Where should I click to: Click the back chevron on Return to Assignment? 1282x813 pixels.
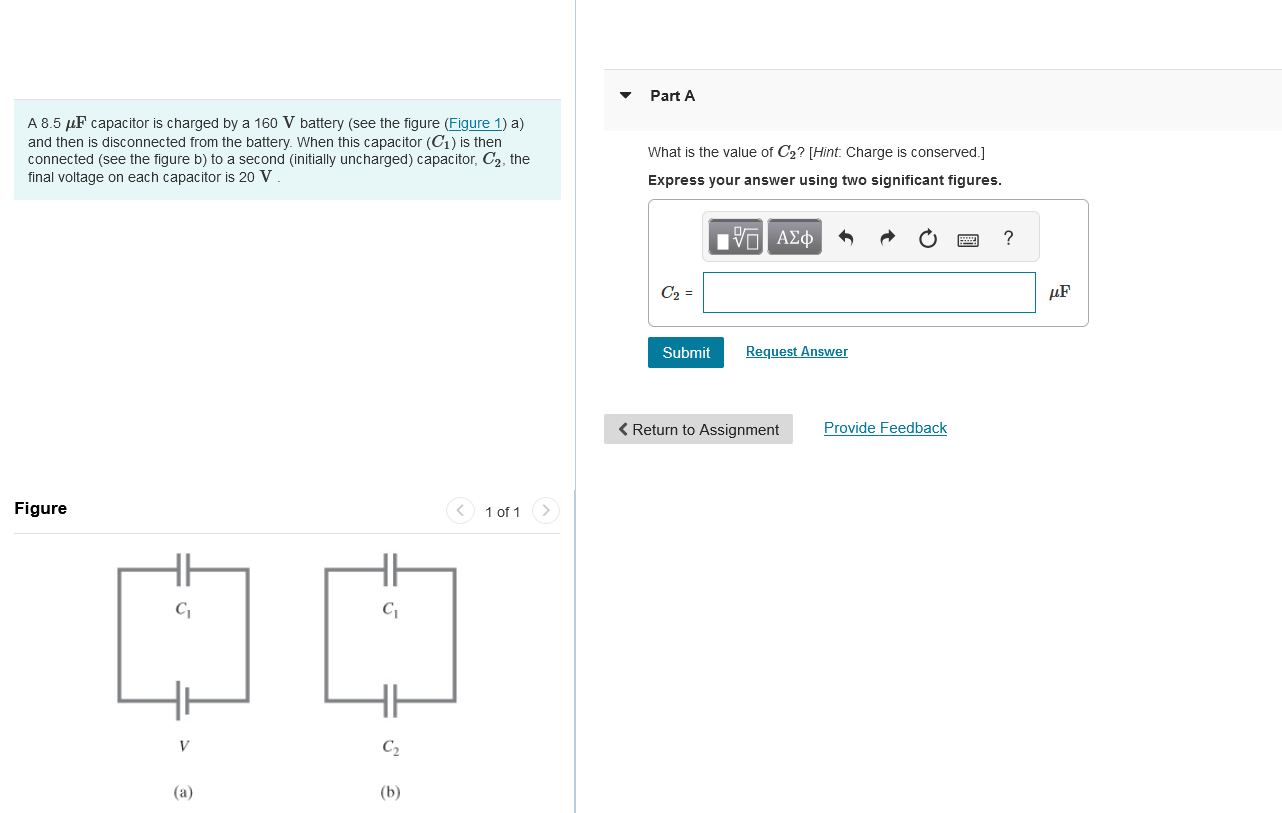pyautogui.click(x=622, y=429)
